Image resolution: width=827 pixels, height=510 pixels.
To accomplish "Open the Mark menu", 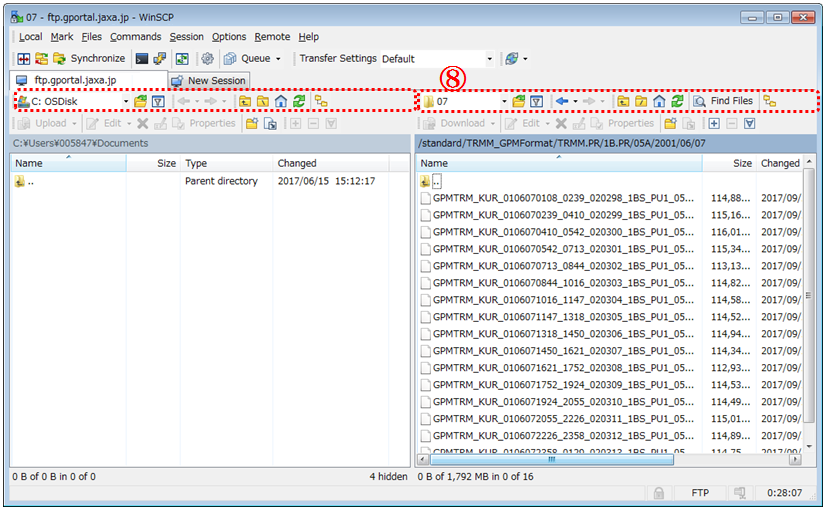I will pyautogui.click(x=62, y=37).
